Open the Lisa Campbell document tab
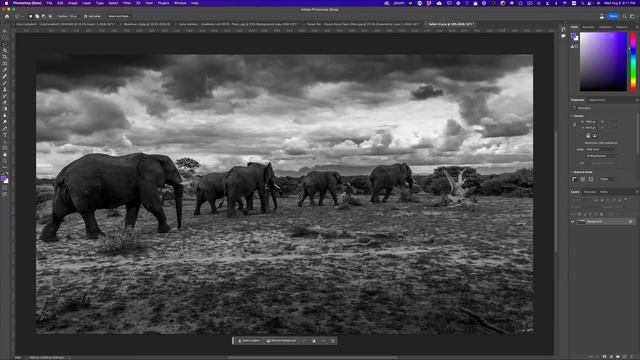This screenshot has height=360, width=640. pos(64,24)
